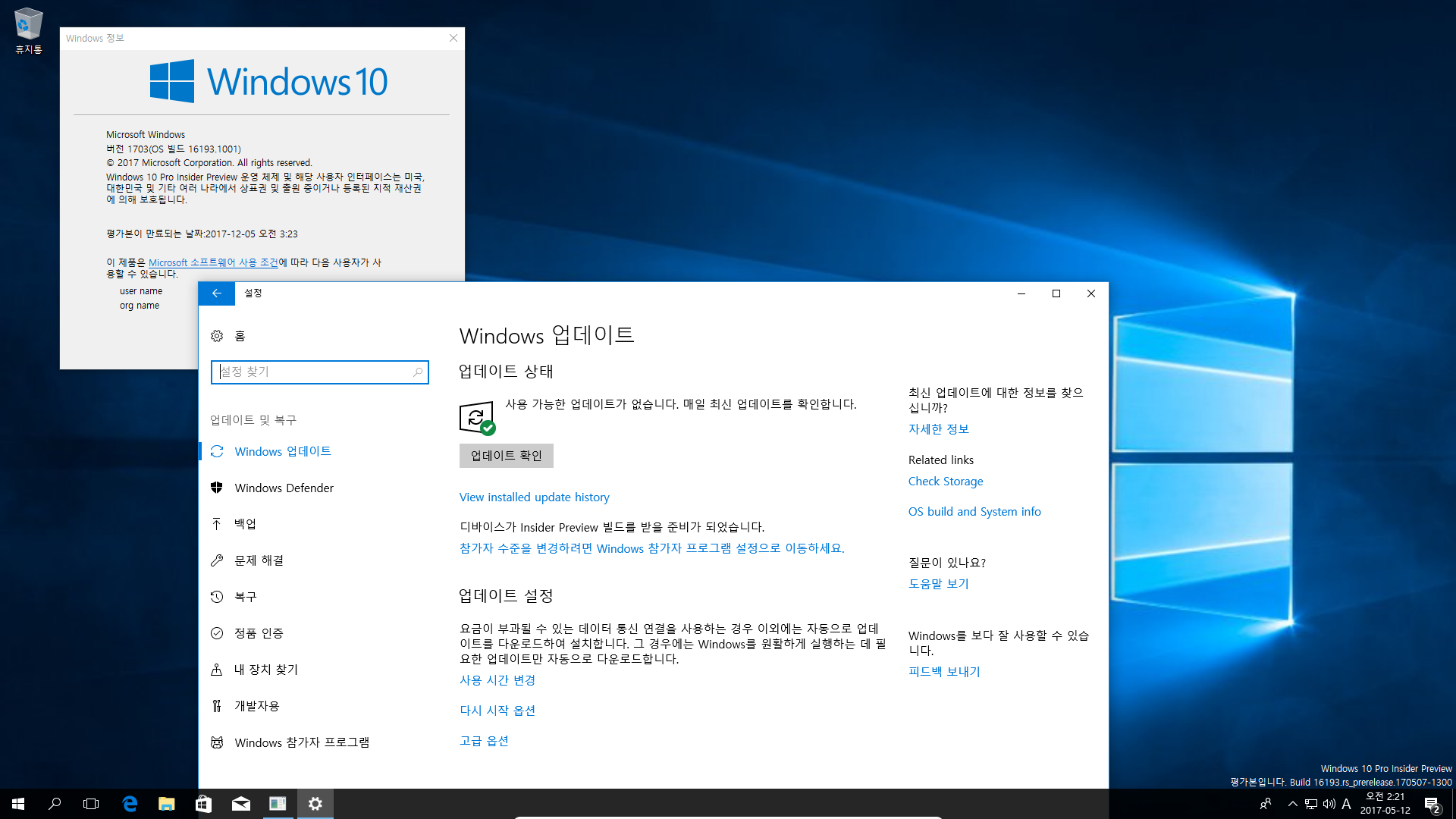
Task: Show hidden tray icons chevron
Action: point(1293,804)
